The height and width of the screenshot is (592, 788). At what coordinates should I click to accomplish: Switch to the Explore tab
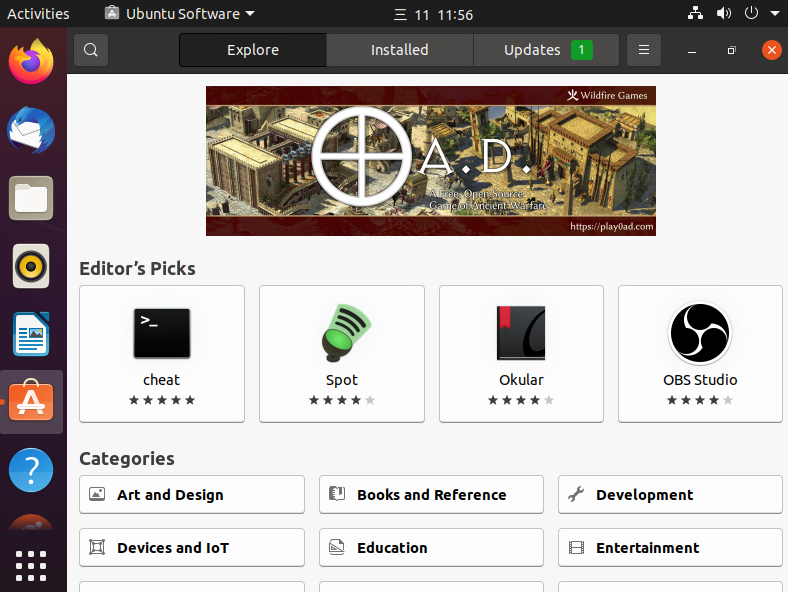click(253, 50)
